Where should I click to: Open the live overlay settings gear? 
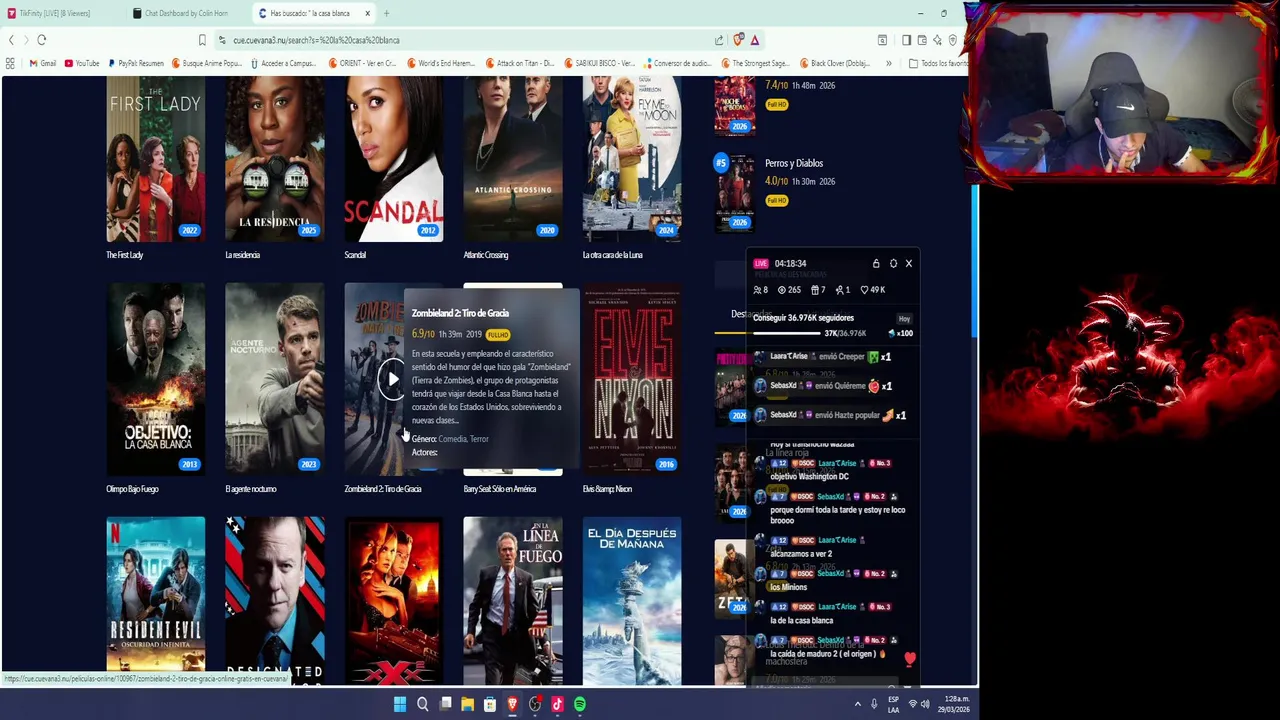point(893,264)
